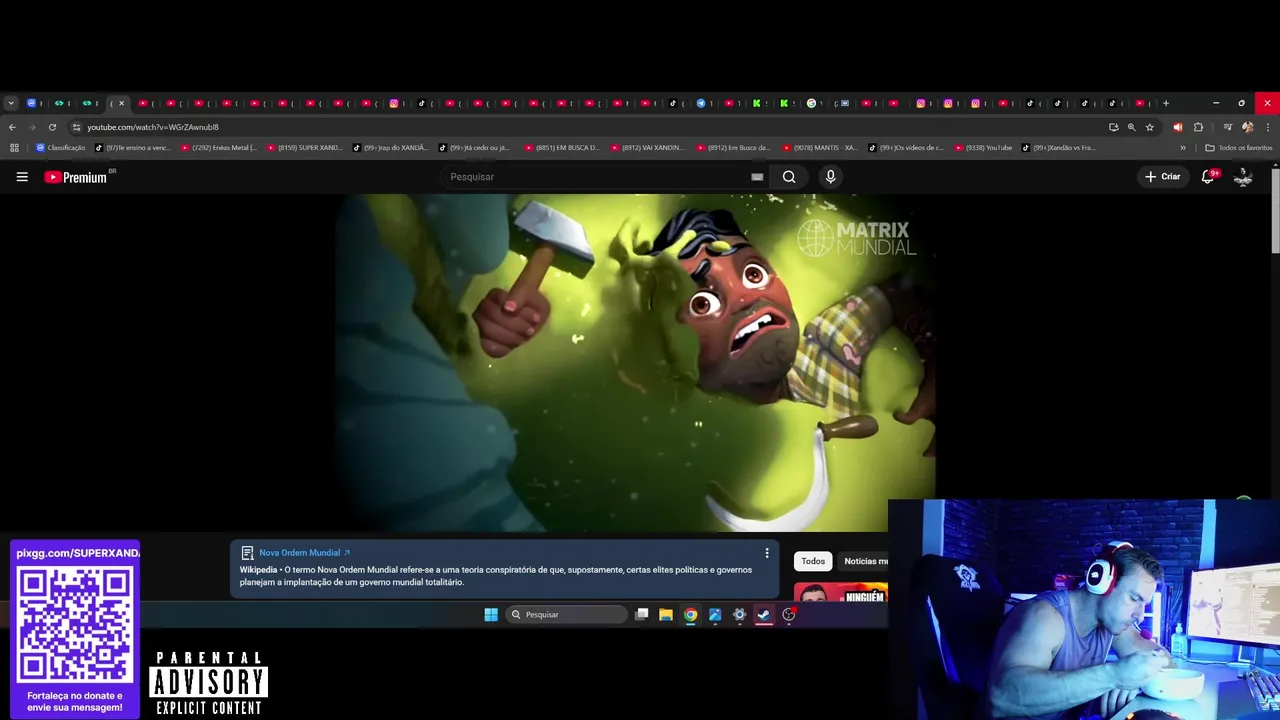The height and width of the screenshot is (720, 1280).
Task: Start voice search with microphone icon
Action: (x=830, y=177)
